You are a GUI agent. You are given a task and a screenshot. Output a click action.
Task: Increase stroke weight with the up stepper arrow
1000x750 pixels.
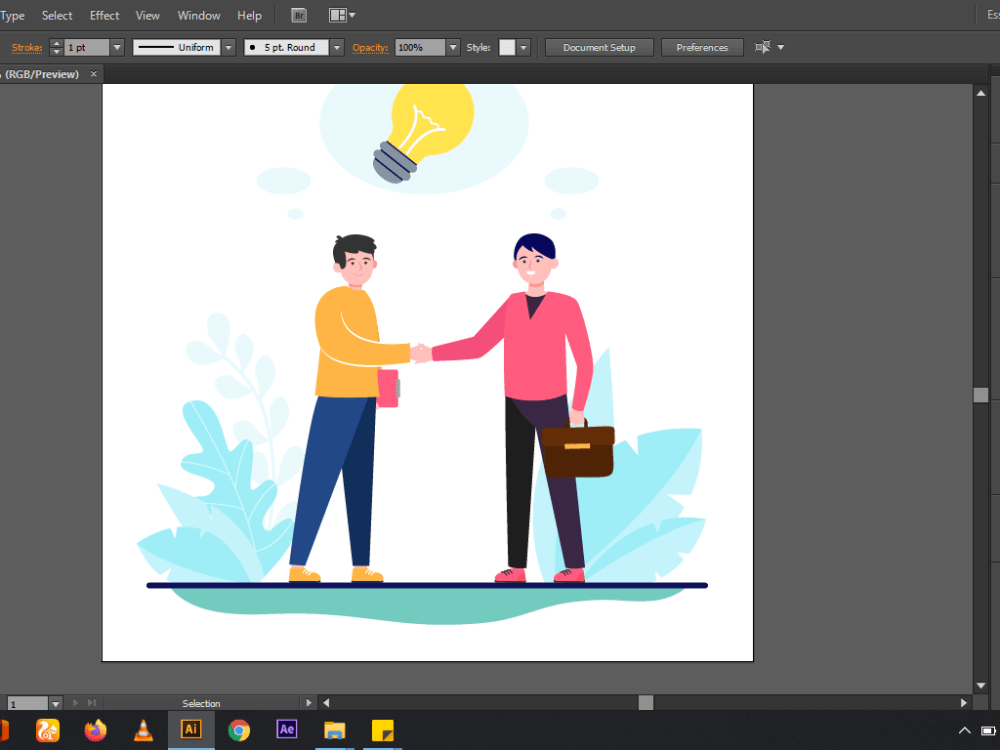point(56,42)
